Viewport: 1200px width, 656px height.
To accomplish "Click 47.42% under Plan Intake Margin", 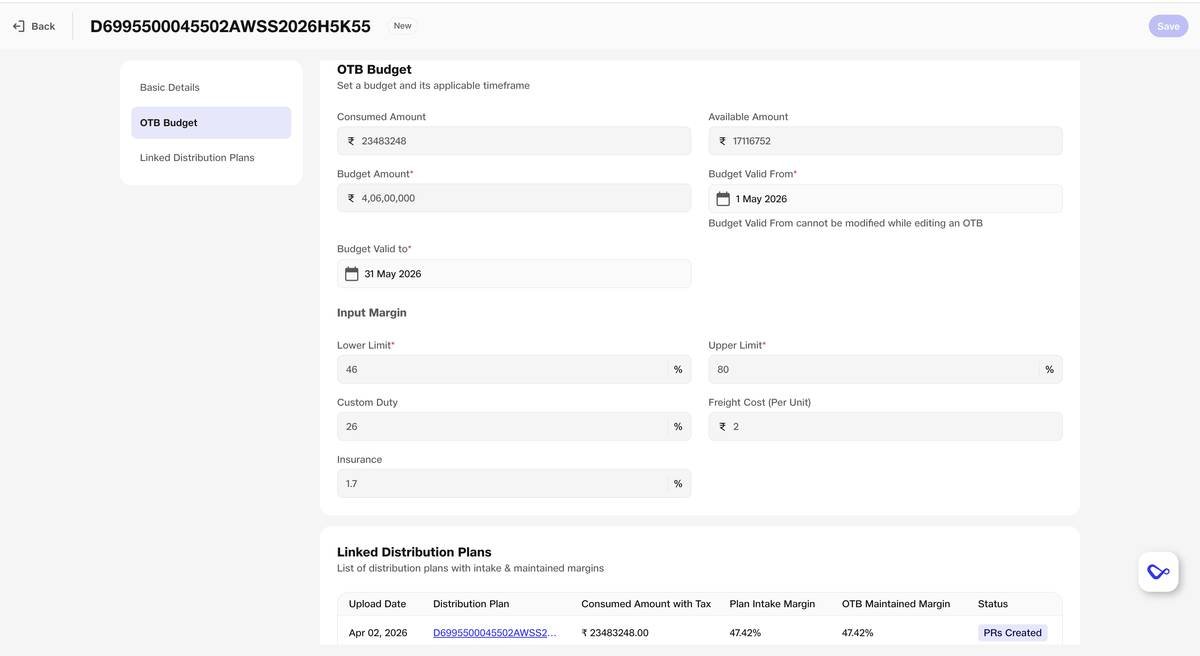I will point(745,633).
